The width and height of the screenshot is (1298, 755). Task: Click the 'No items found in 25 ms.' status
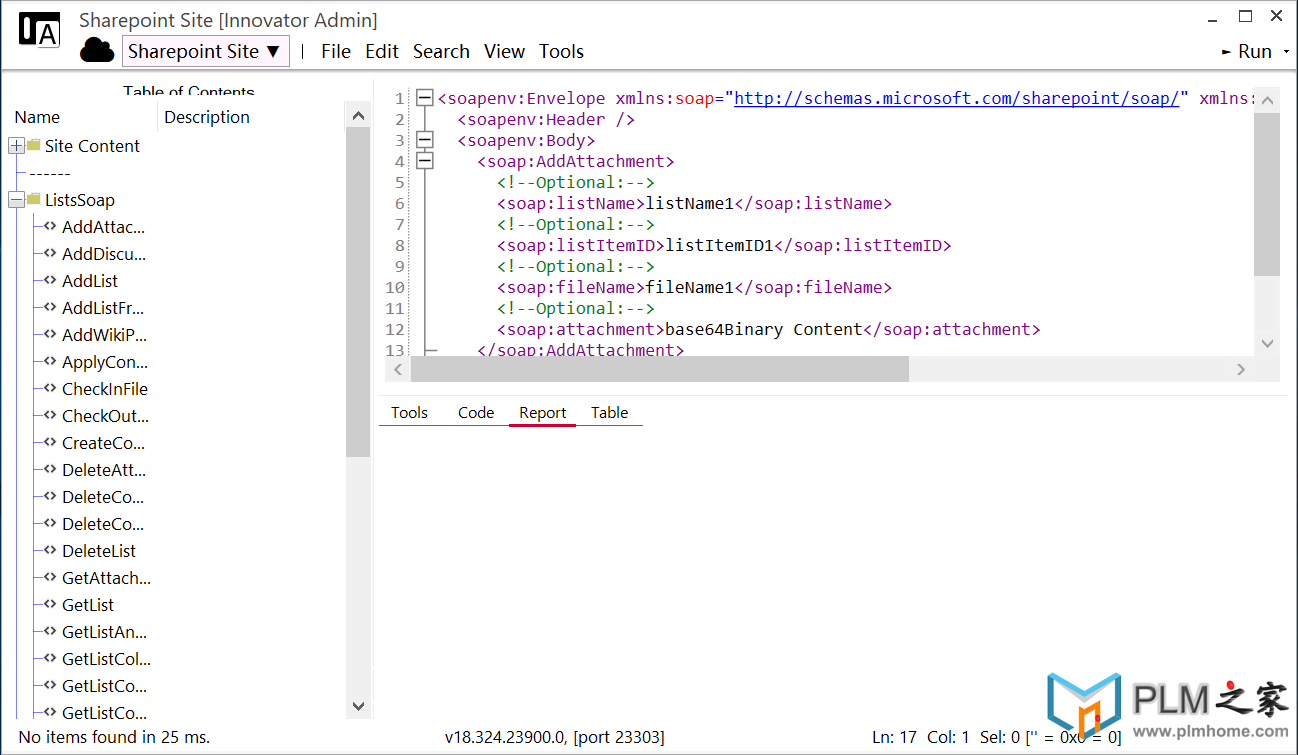coord(115,737)
